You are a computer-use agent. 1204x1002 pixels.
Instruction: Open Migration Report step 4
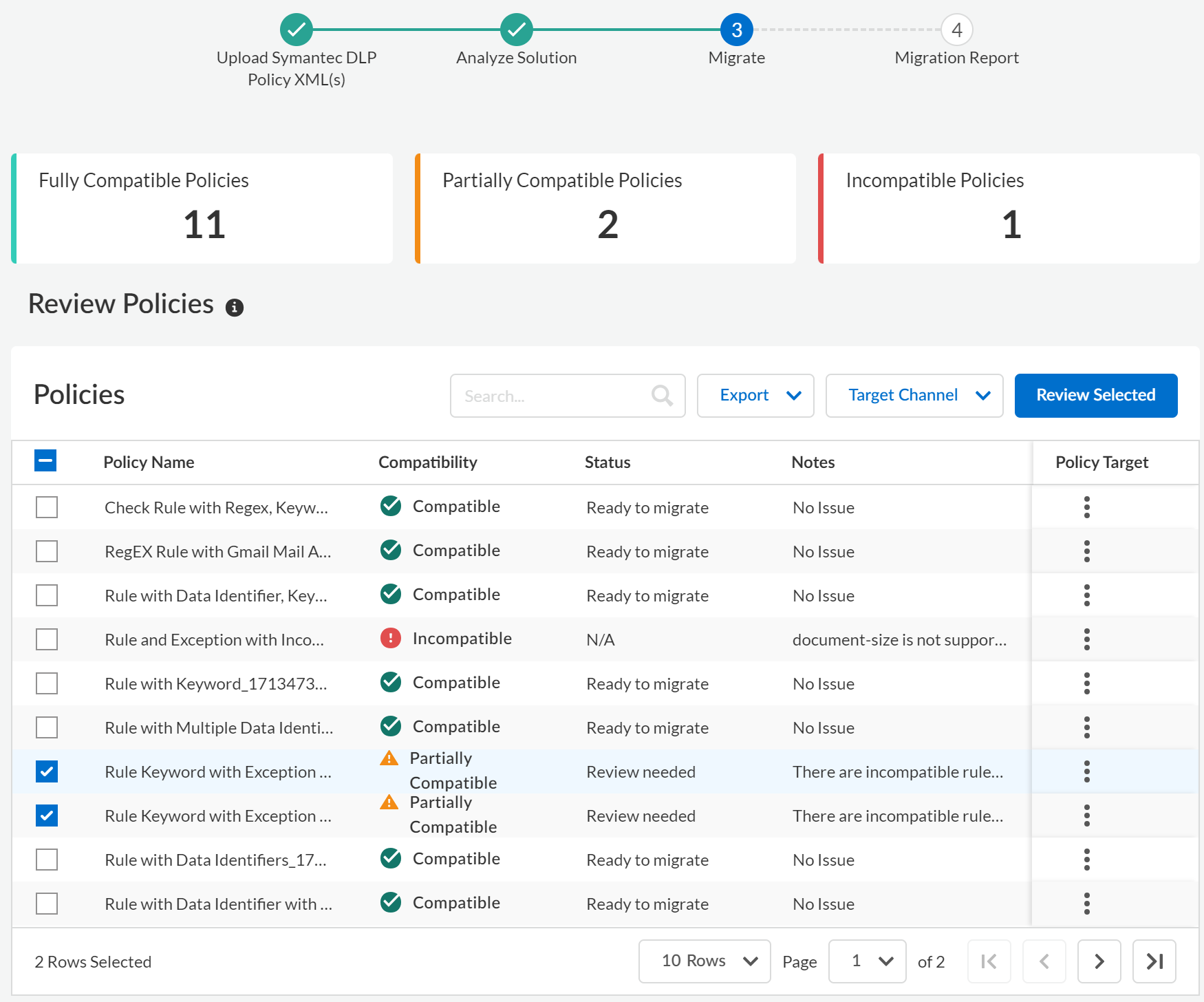point(956,30)
